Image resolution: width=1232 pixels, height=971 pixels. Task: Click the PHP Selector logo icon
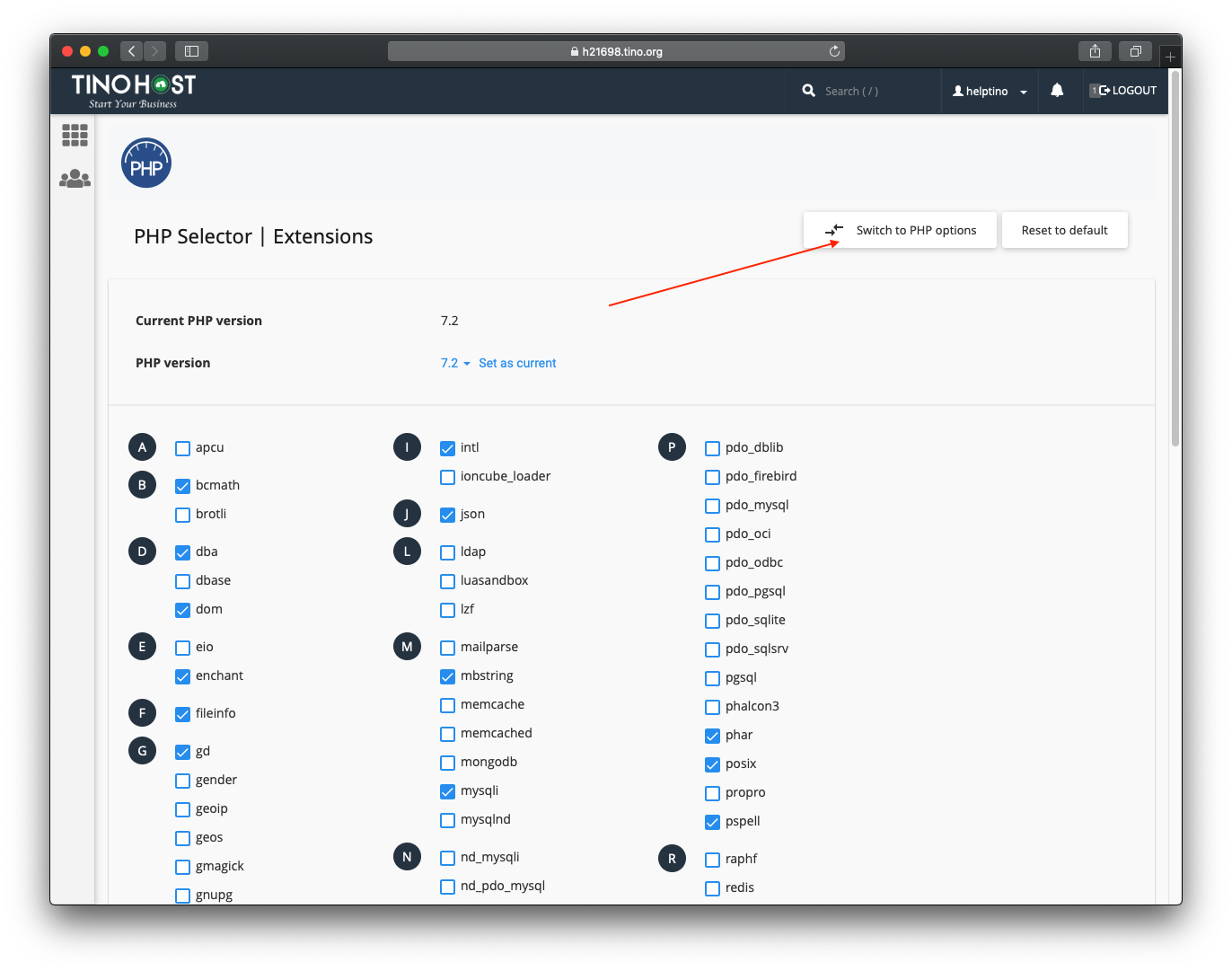coord(146,163)
